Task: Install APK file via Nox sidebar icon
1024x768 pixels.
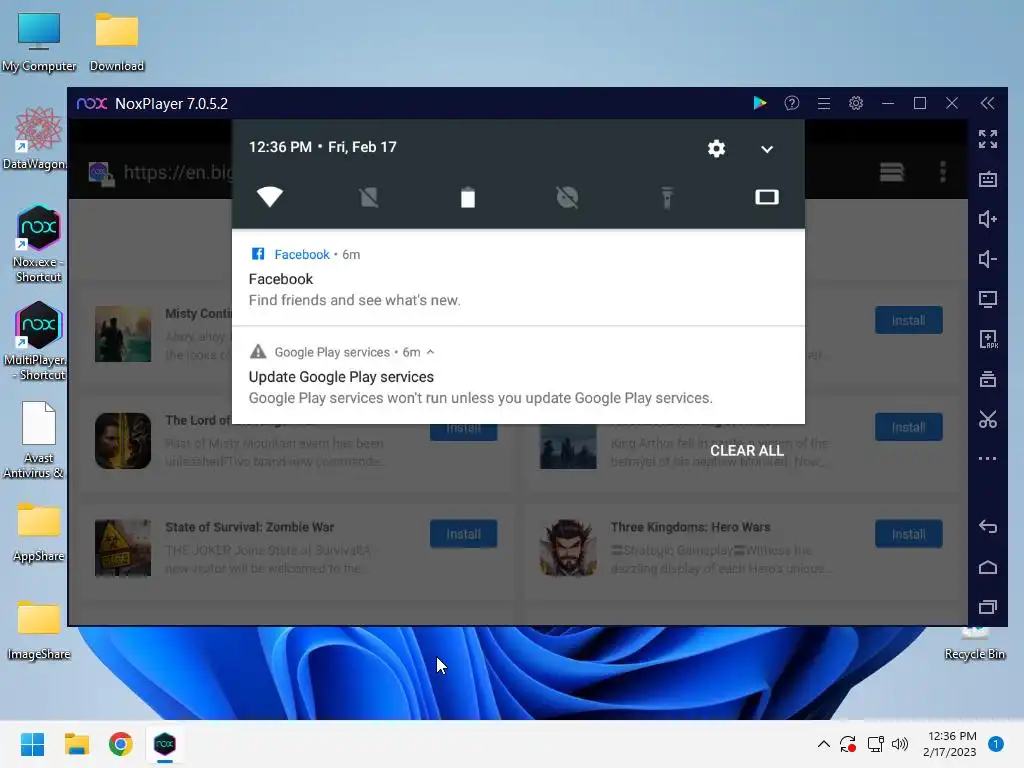Action: click(987, 339)
